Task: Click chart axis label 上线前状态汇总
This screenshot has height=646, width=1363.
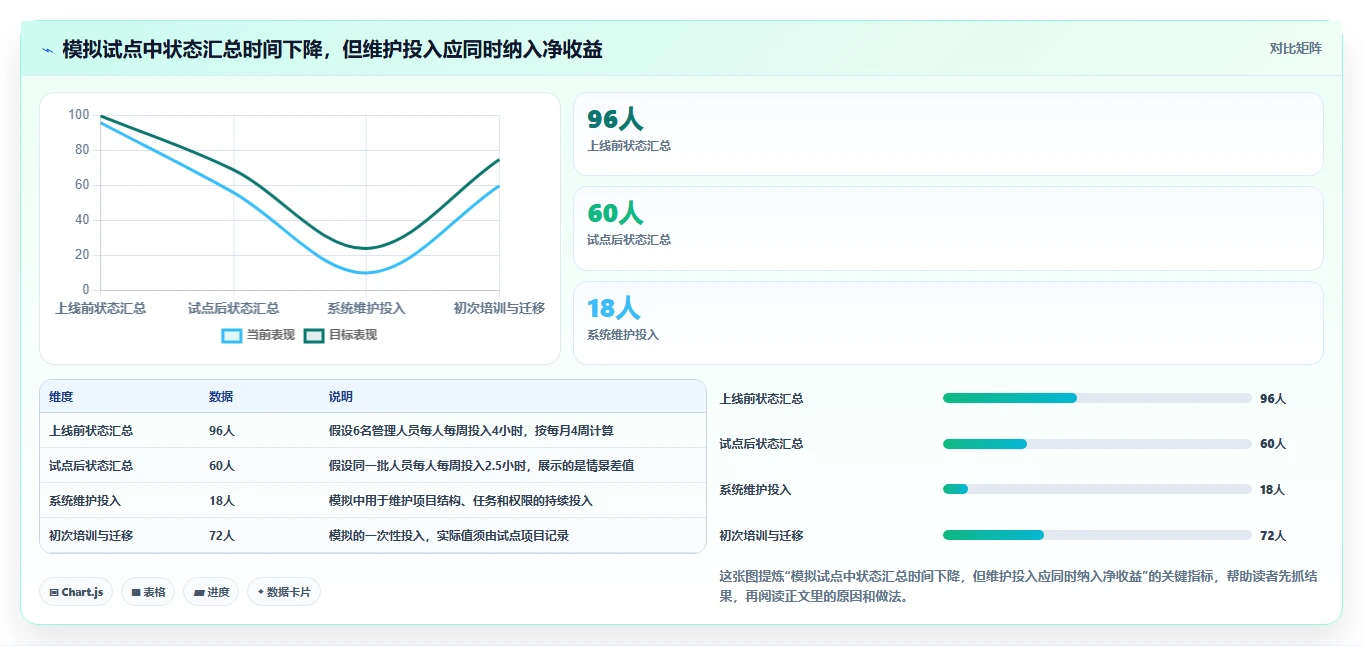Action: coord(100,308)
